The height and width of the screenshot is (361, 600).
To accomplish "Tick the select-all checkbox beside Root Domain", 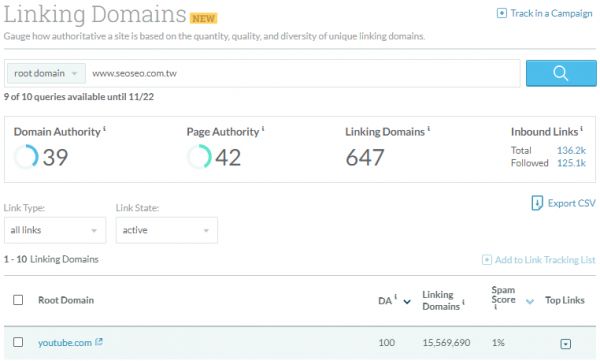I will click(x=18, y=300).
